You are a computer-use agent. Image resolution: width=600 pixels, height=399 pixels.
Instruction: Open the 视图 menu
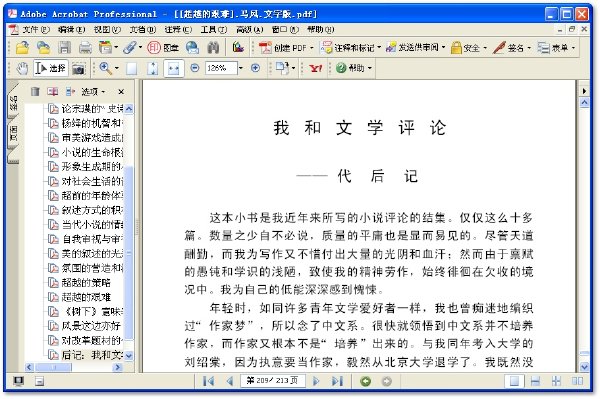point(107,29)
